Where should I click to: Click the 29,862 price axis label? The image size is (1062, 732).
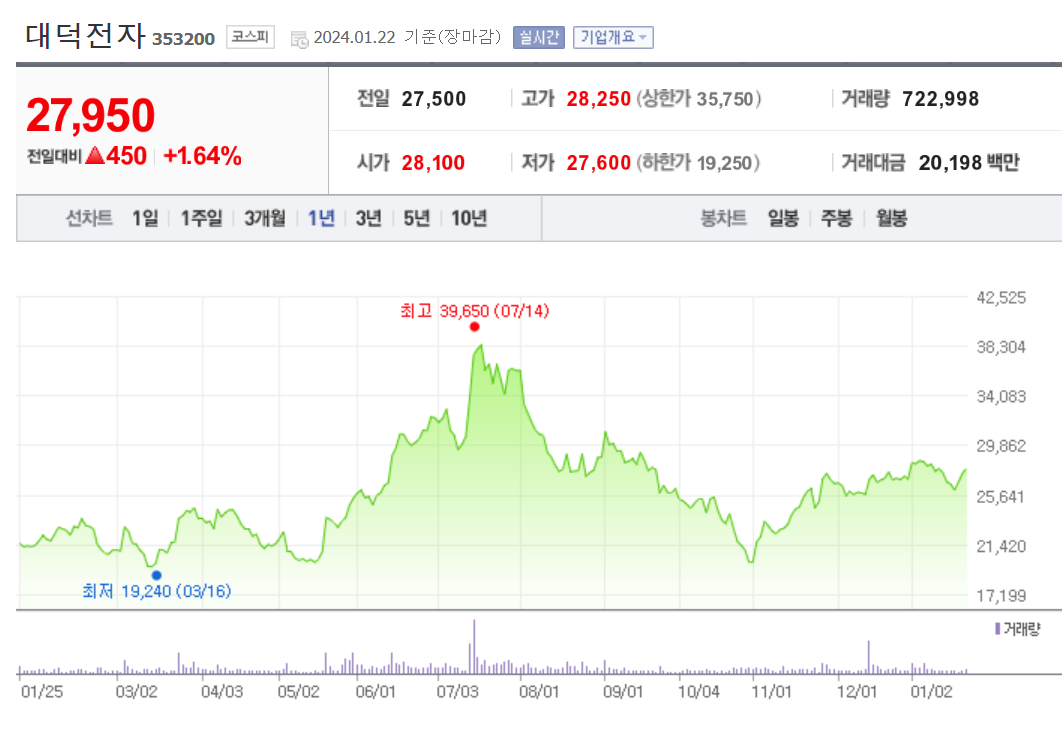[x=1001, y=446]
